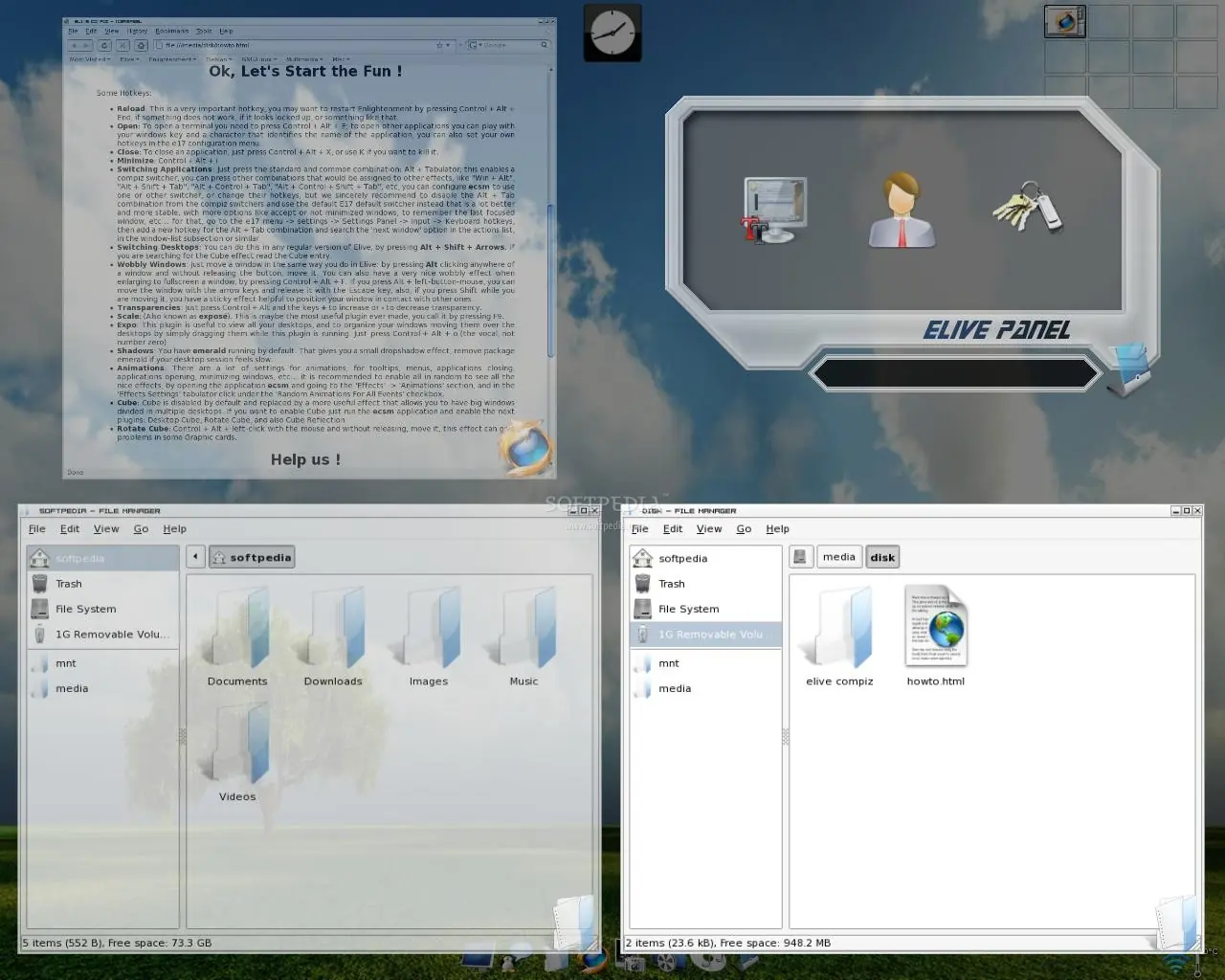Open Edit menu in Softpedia file manager
The width and height of the screenshot is (1225, 980).
click(x=70, y=528)
